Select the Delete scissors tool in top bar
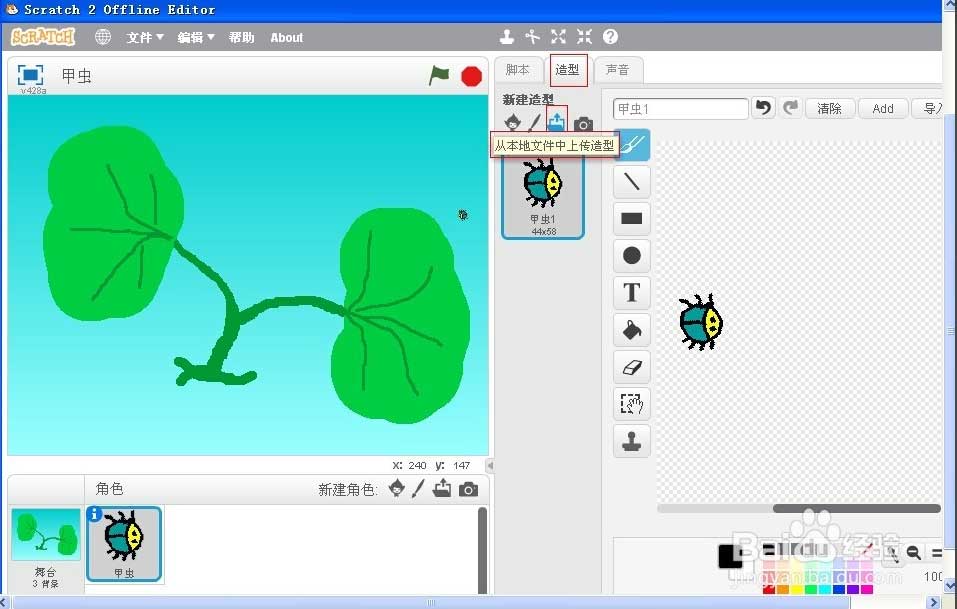Viewport: 957px width, 609px height. tap(532, 37)
